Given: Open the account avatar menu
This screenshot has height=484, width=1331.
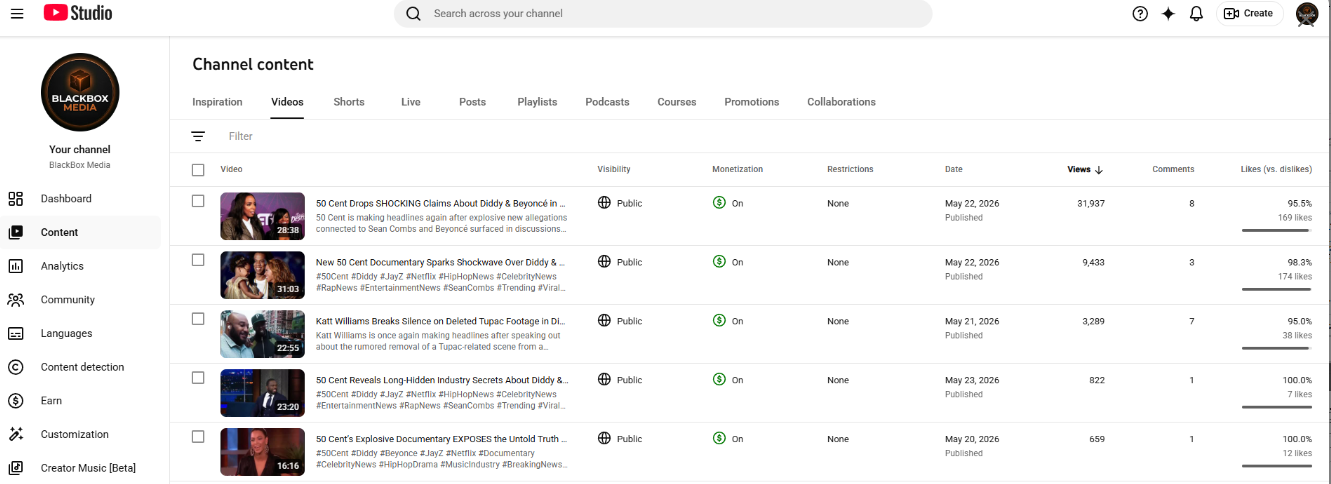Looking at the screenshot, I should [x=1307, y=13].
